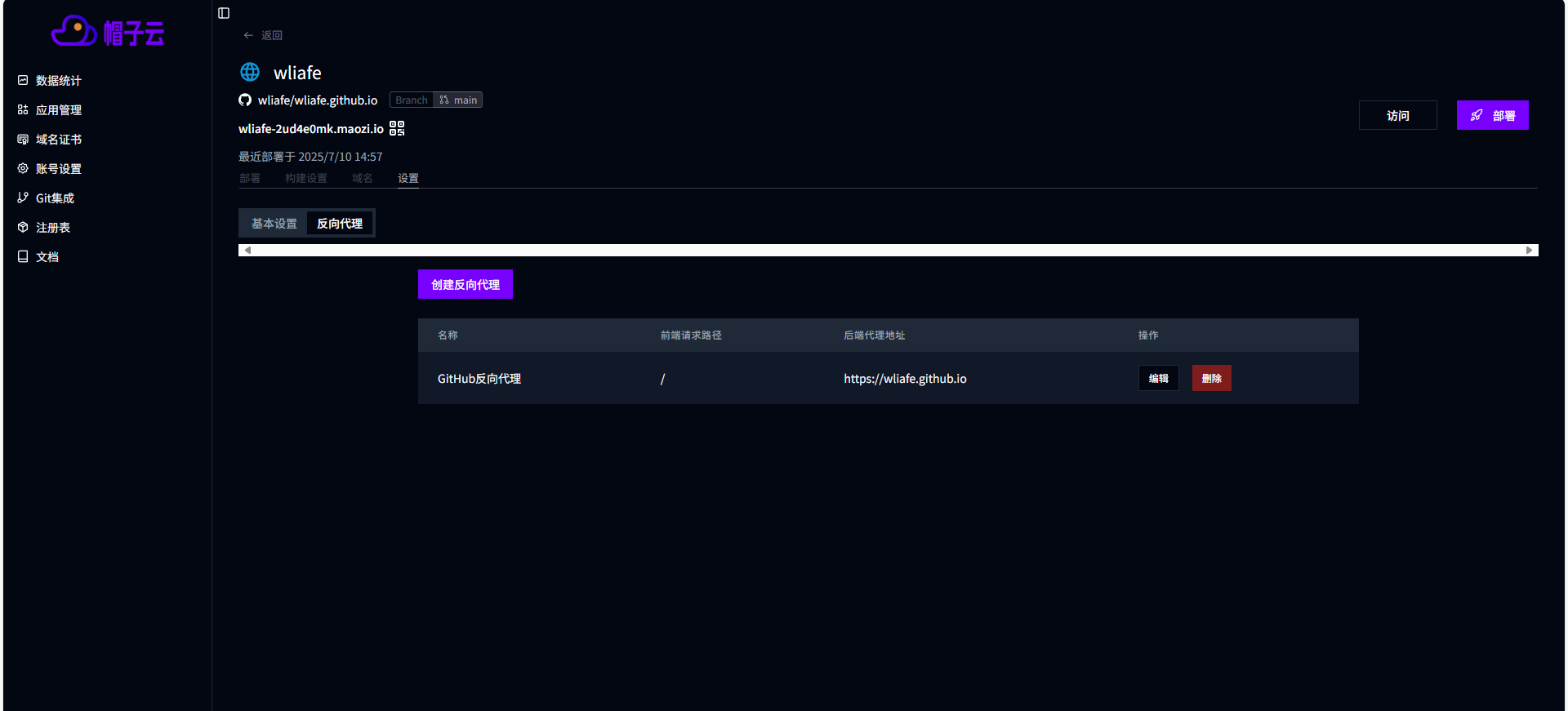Go to 域名证书 page
The width and height of the screenshot is (1568, 711).
(58, 140)
